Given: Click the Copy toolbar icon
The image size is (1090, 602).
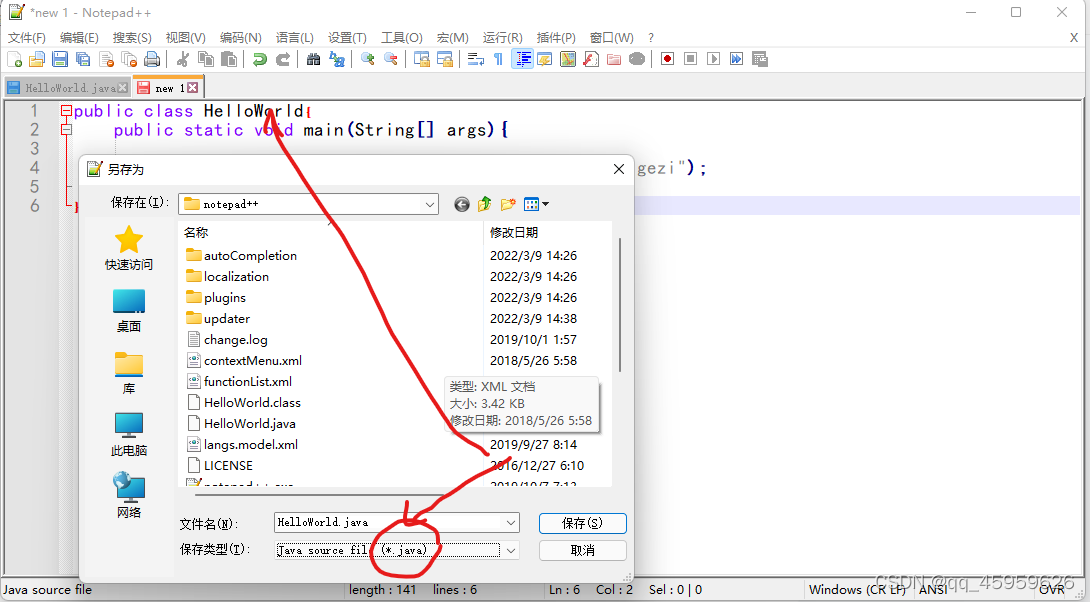Looking at the screenshot, I should click(206, 59).
